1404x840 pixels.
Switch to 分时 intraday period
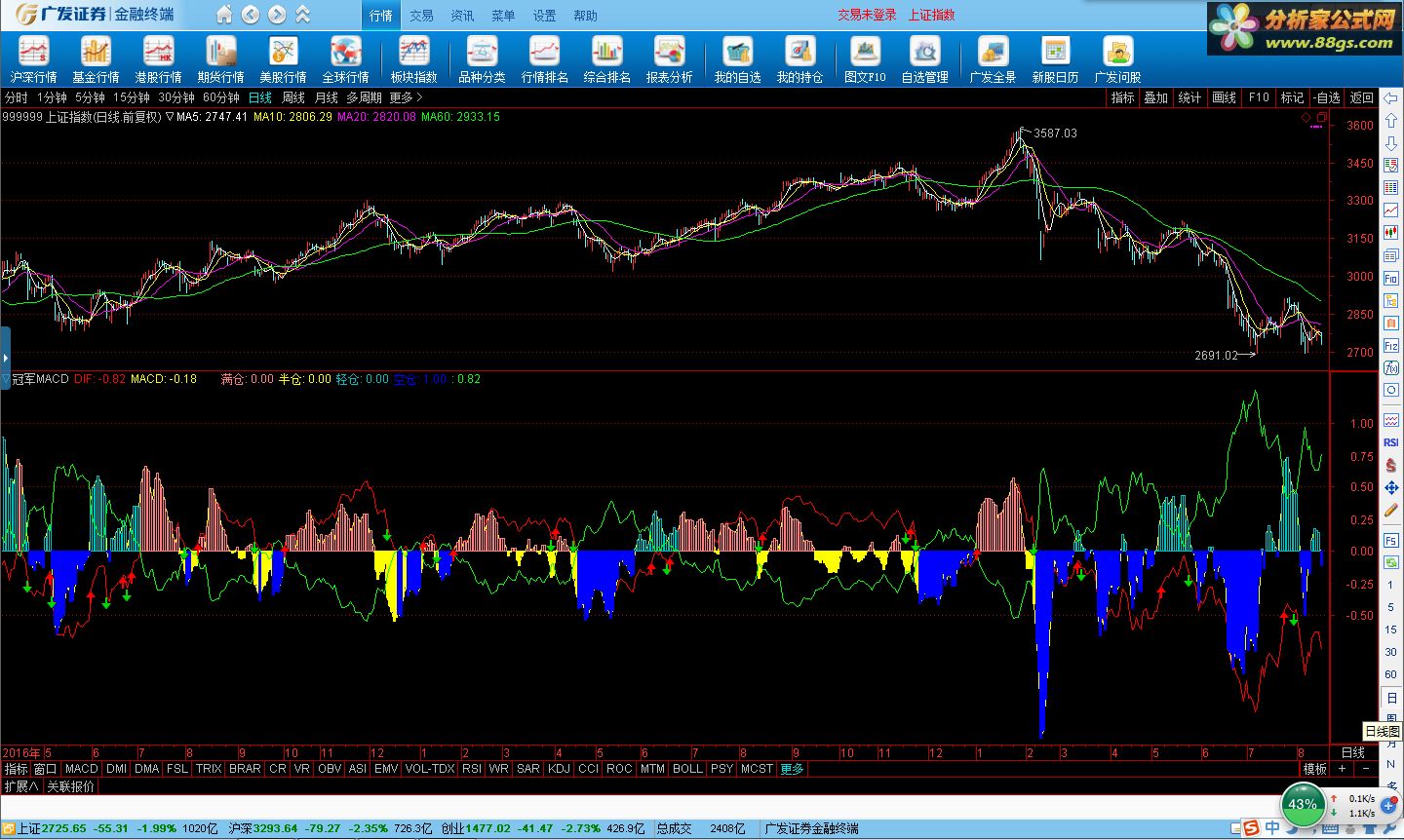pos(17,97)
